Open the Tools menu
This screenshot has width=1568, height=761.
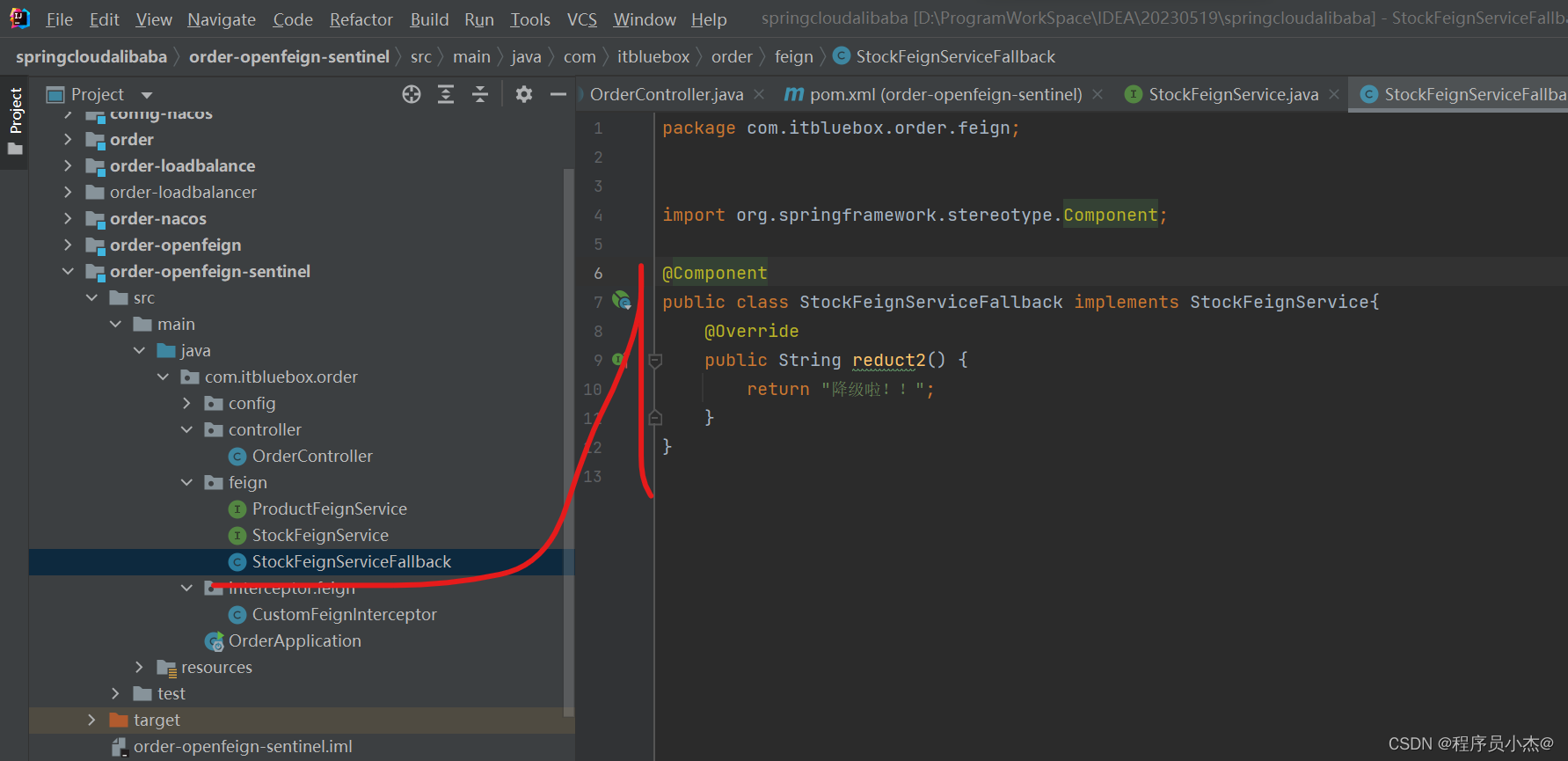[530, 19]
